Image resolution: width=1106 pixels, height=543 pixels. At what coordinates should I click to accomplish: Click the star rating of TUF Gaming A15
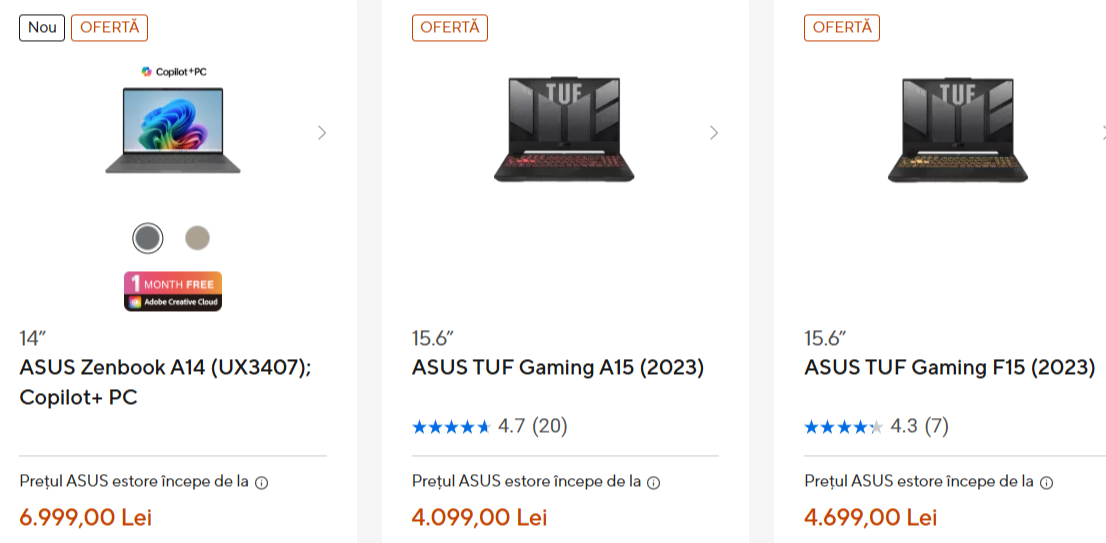pos(450,427)
